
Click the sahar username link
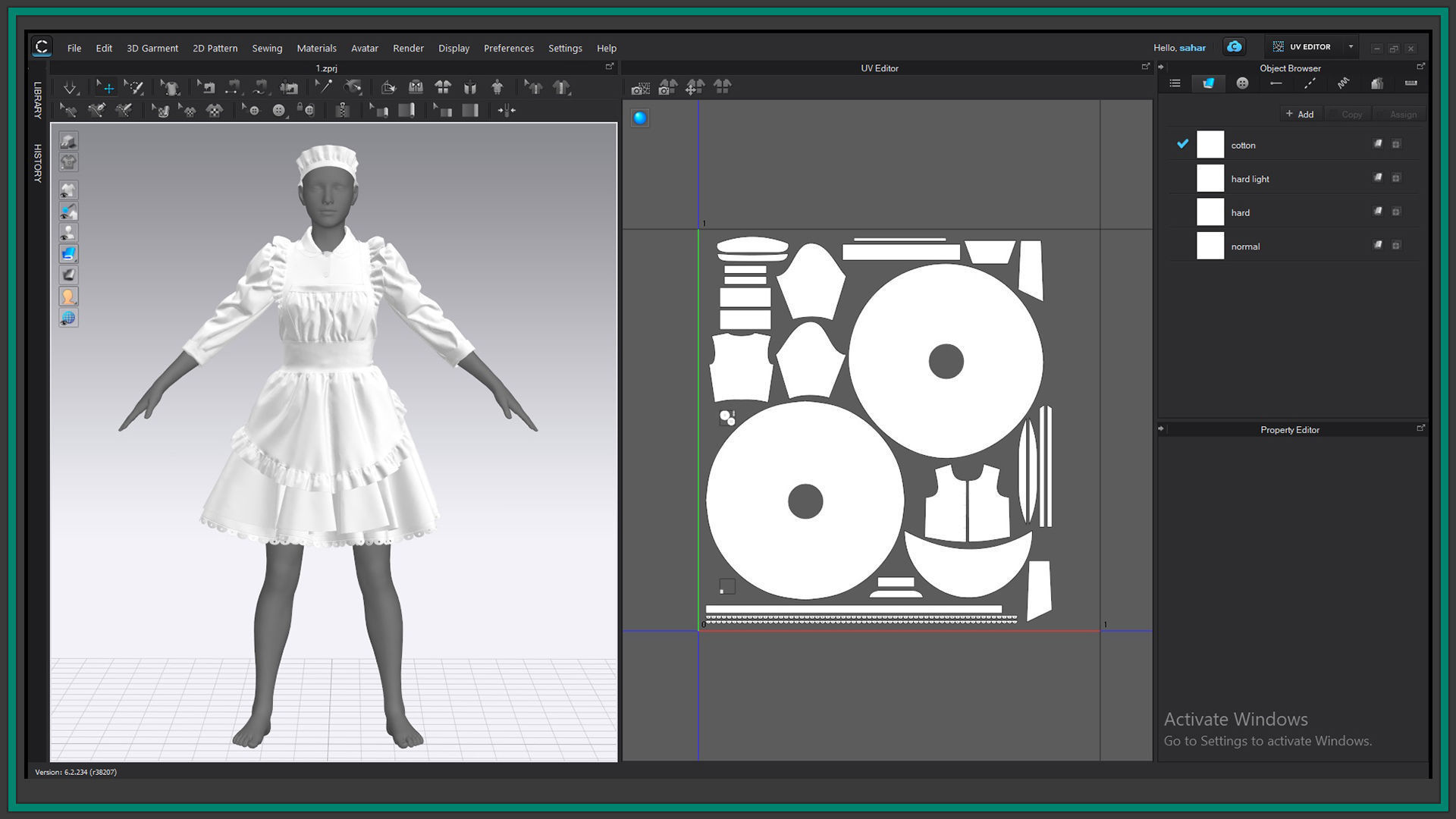point(1192,48)
